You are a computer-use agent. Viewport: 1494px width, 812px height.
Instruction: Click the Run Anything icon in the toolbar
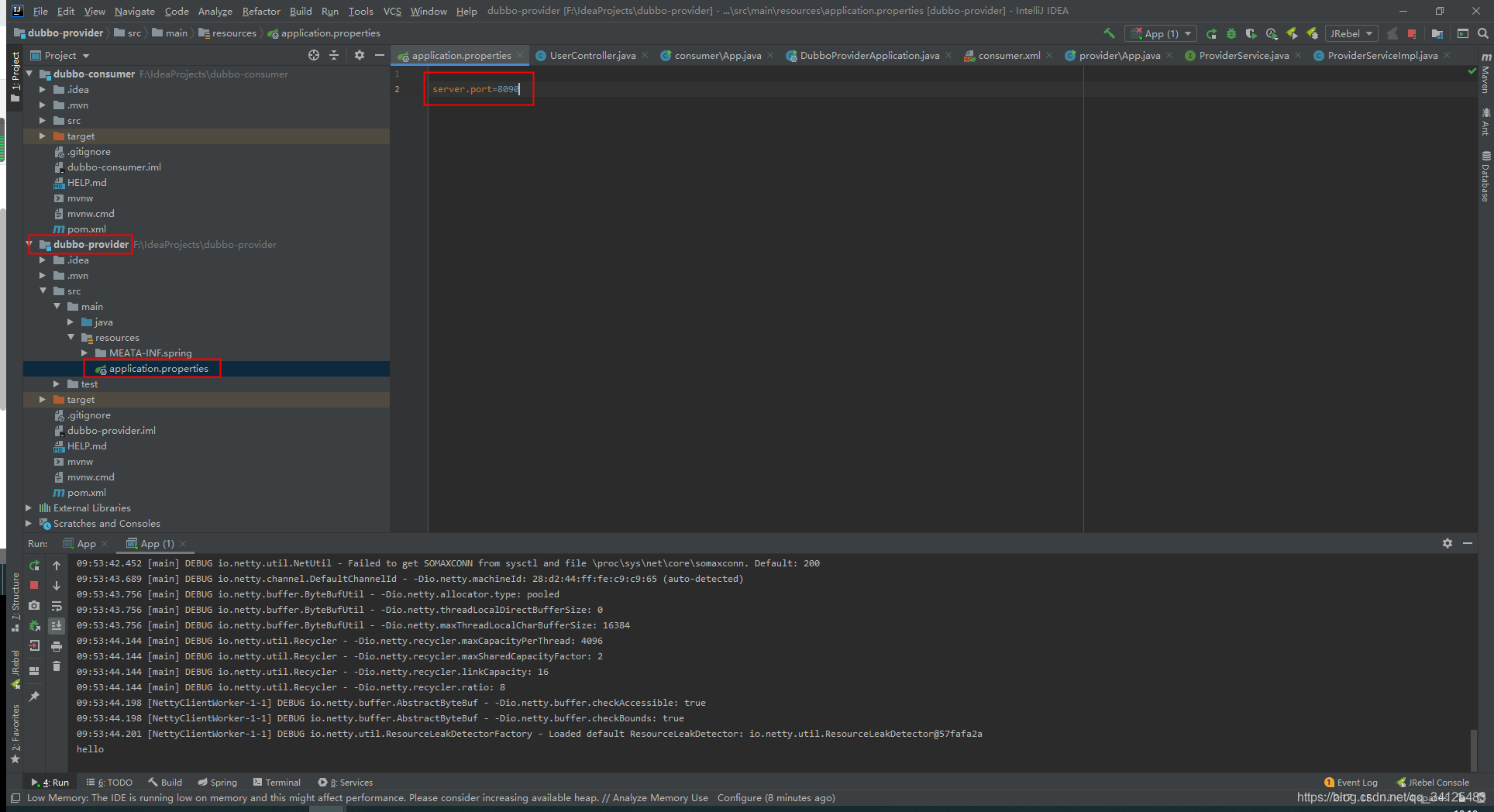pyautogui.click(x=1462, y=33)
